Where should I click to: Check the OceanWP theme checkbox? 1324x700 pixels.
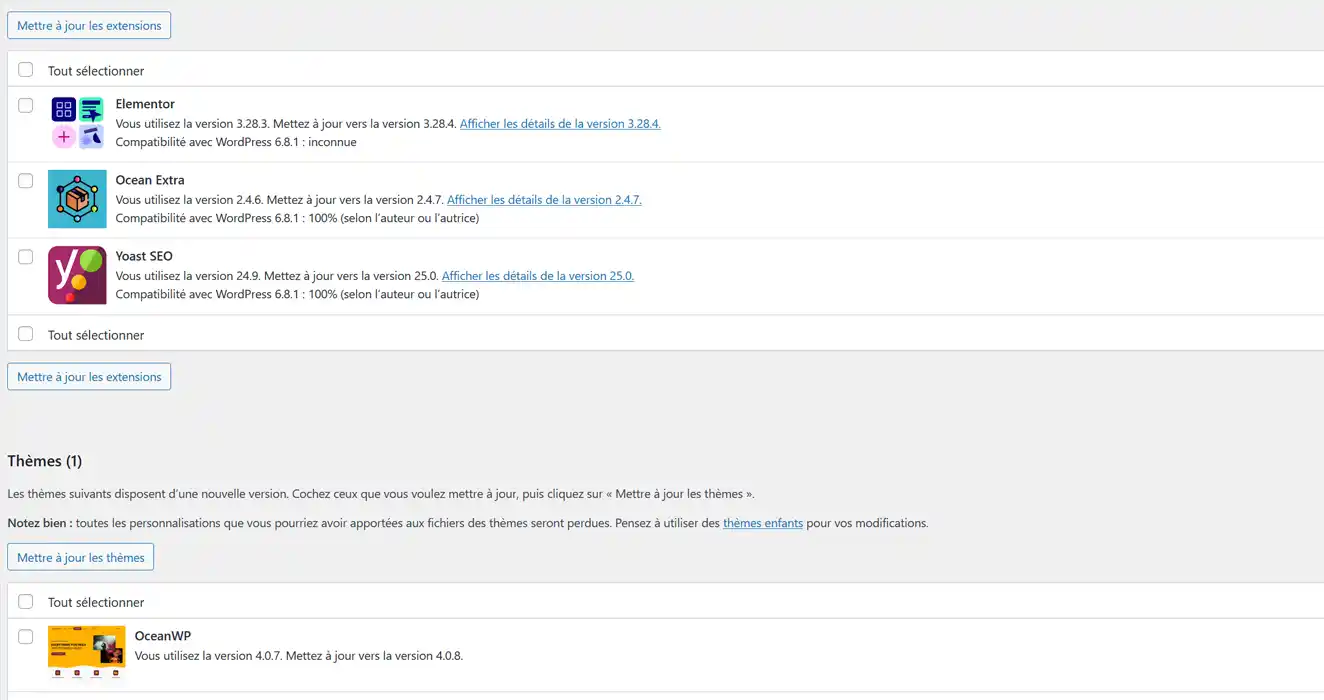click(26, 636)
